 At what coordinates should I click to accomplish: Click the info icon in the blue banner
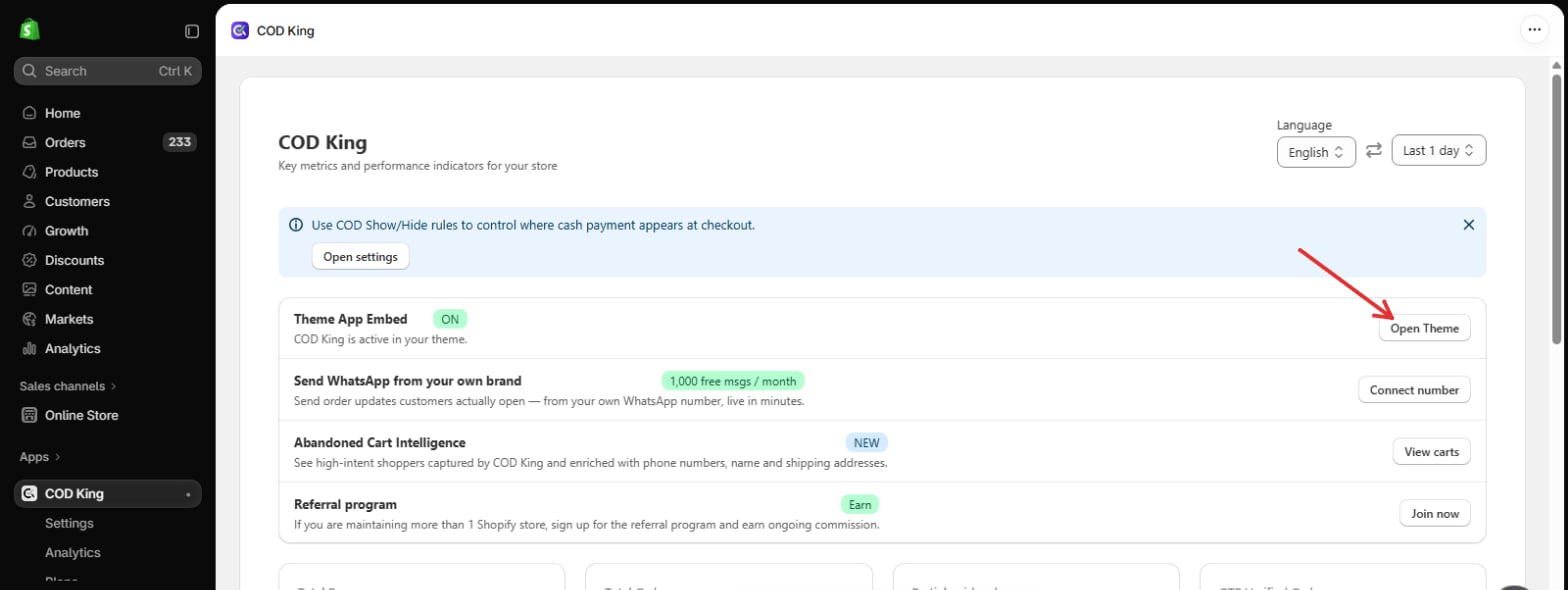(296, 225)
